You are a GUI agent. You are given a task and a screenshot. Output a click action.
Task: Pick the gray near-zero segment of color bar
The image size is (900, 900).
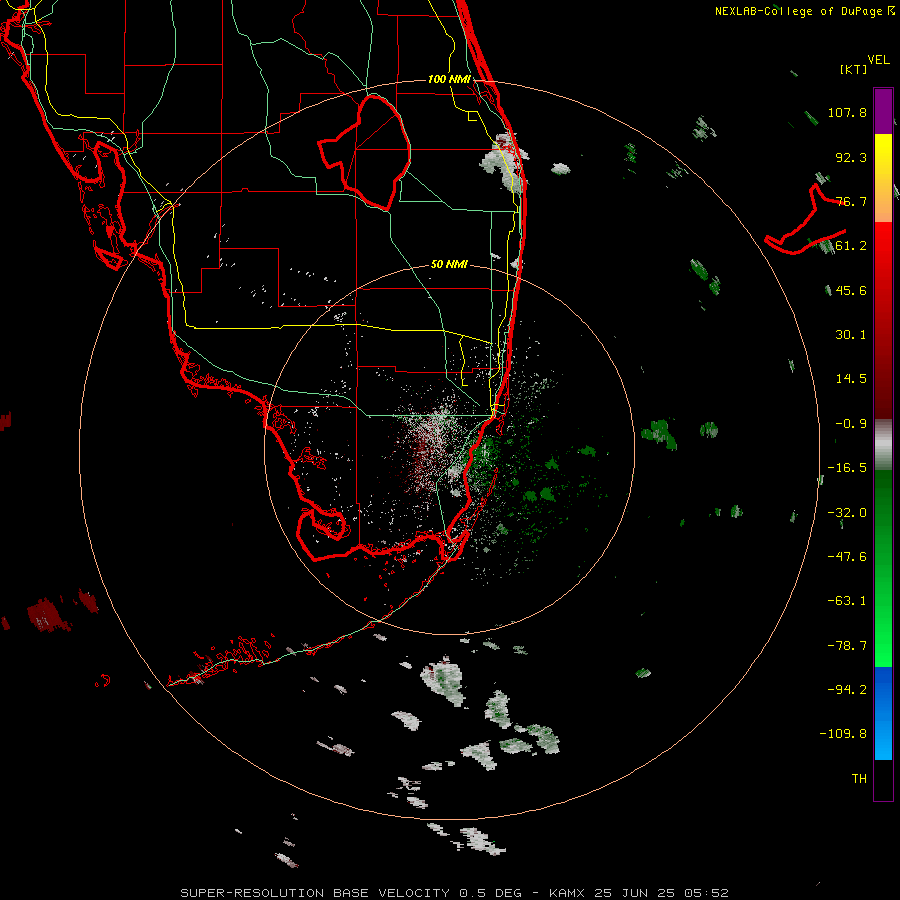(x=883, y=445)
